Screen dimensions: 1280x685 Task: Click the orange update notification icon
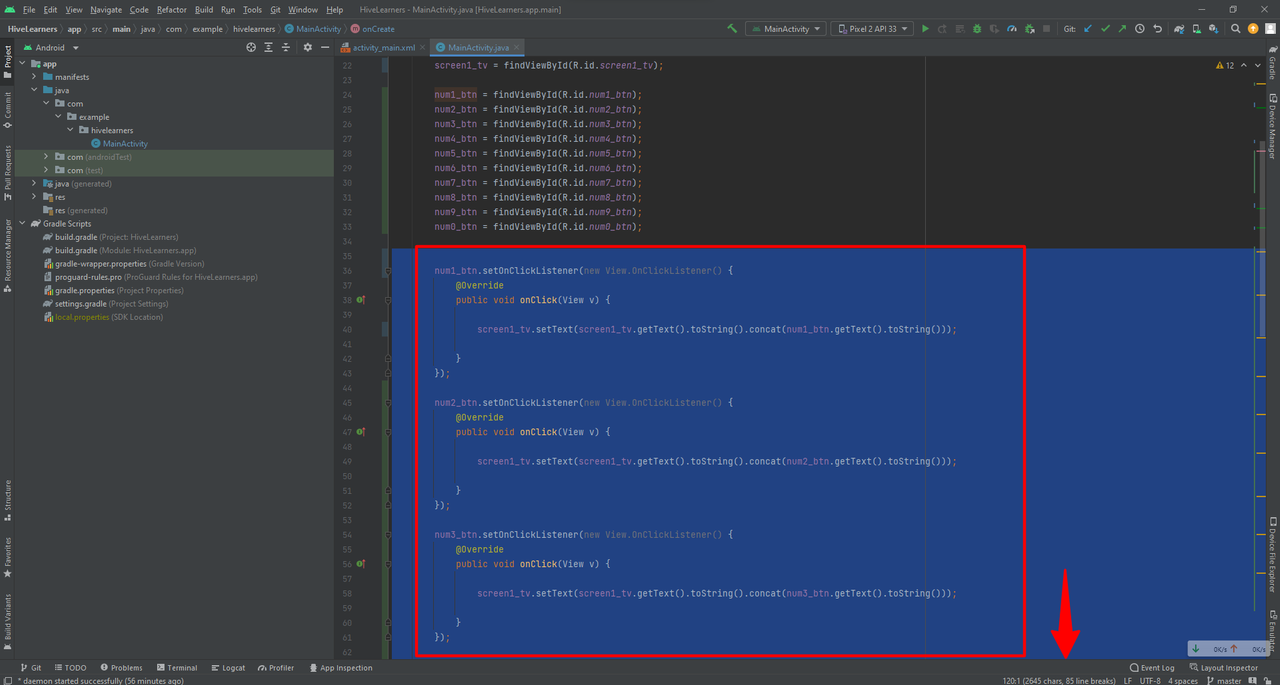1253,29
